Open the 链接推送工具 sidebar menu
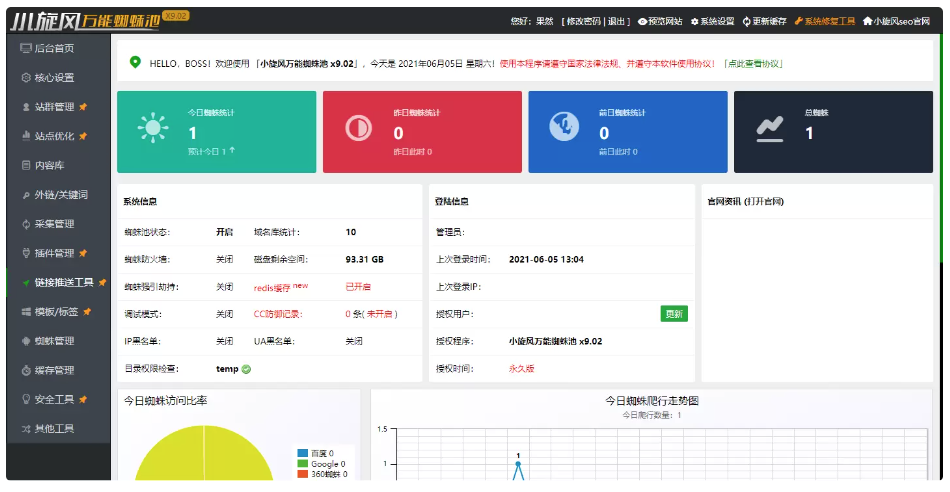Viewport: 950px width, 492px height. tap(59, 282)
